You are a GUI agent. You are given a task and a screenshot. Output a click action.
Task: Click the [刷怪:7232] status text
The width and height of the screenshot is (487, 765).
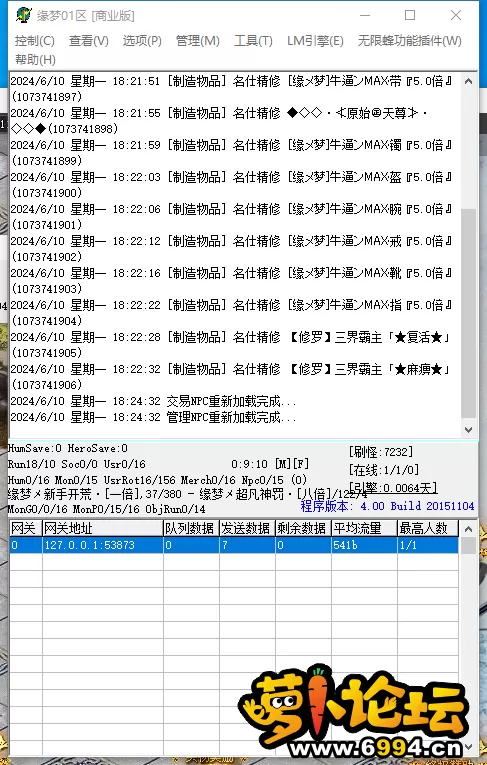pyautogui.click(x=381, y=452)
